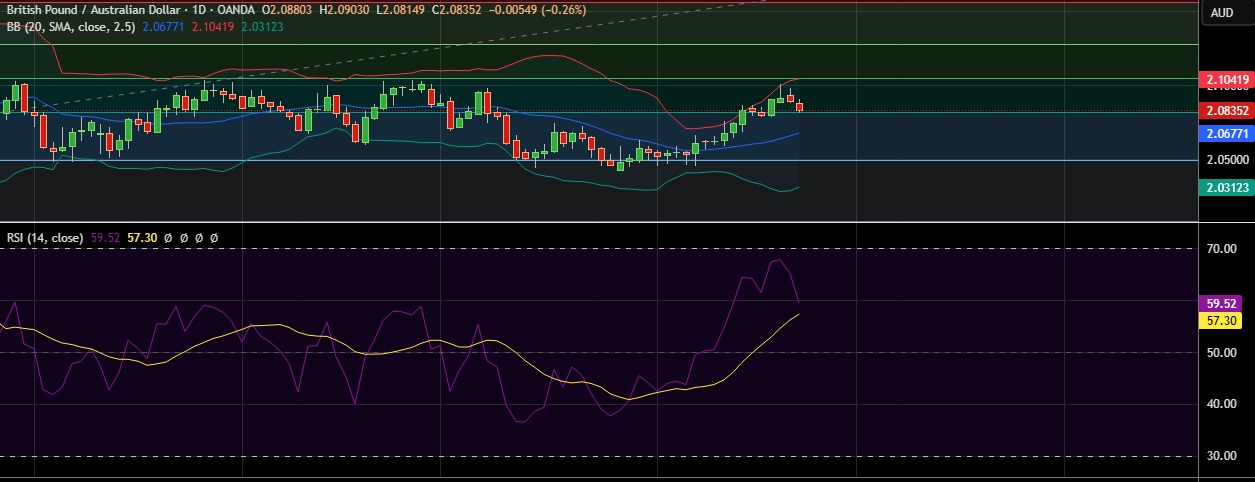
Task: Click the red 2.10419 upper band price label
Action: pos(1226,79)
